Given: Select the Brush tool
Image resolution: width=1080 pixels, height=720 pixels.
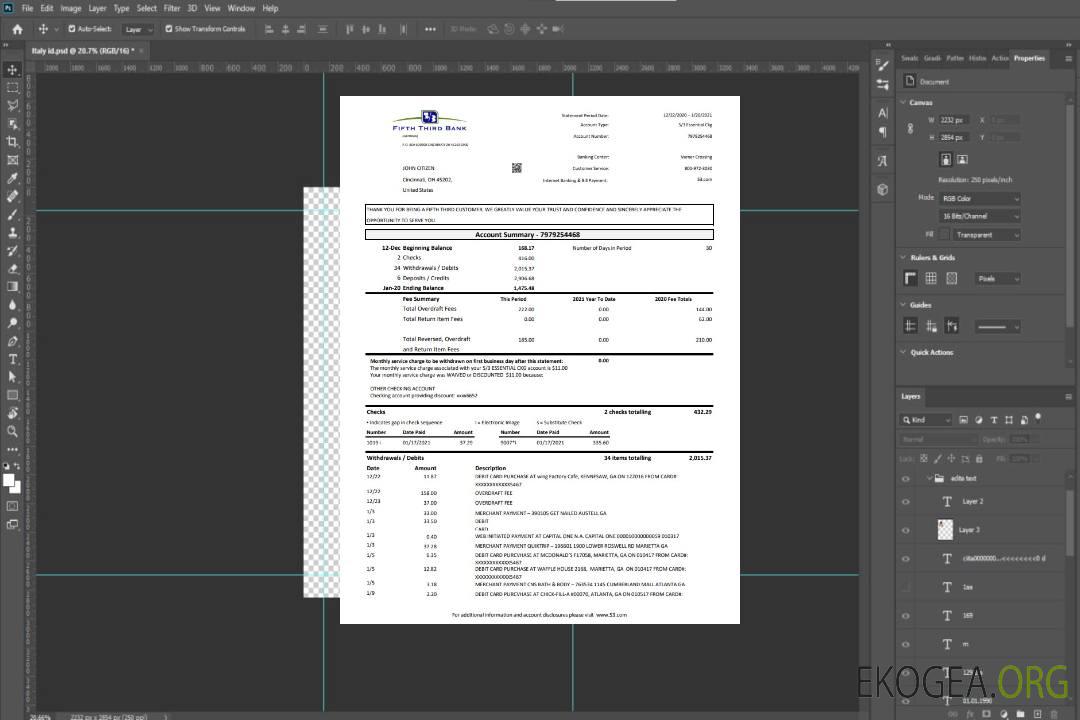Looking at the screenshot, I should 12,214.
